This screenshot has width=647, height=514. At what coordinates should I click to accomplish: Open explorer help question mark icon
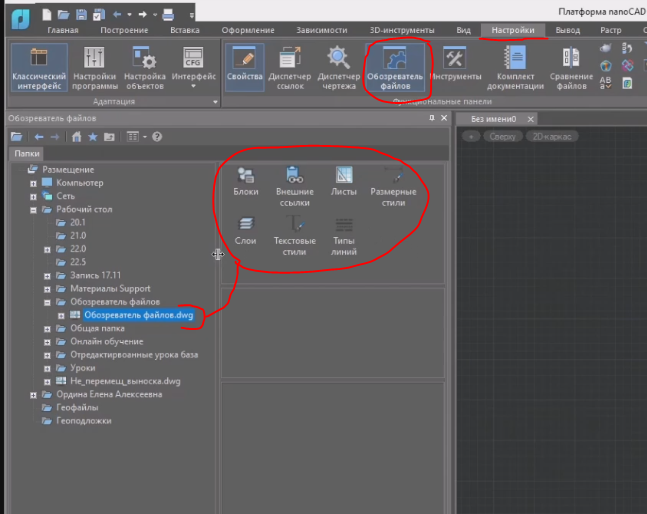pos(157,137)
